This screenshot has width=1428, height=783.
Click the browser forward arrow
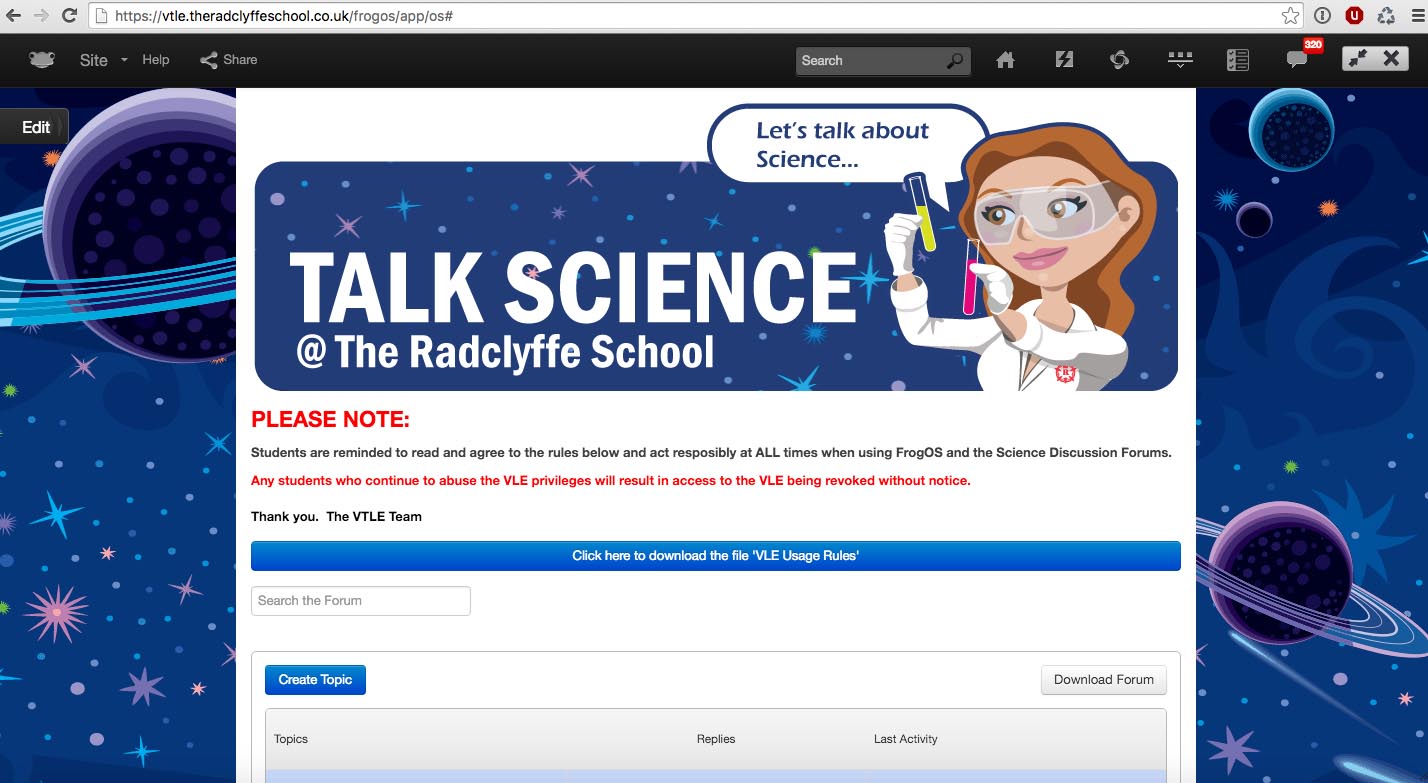tap(41, 16)
